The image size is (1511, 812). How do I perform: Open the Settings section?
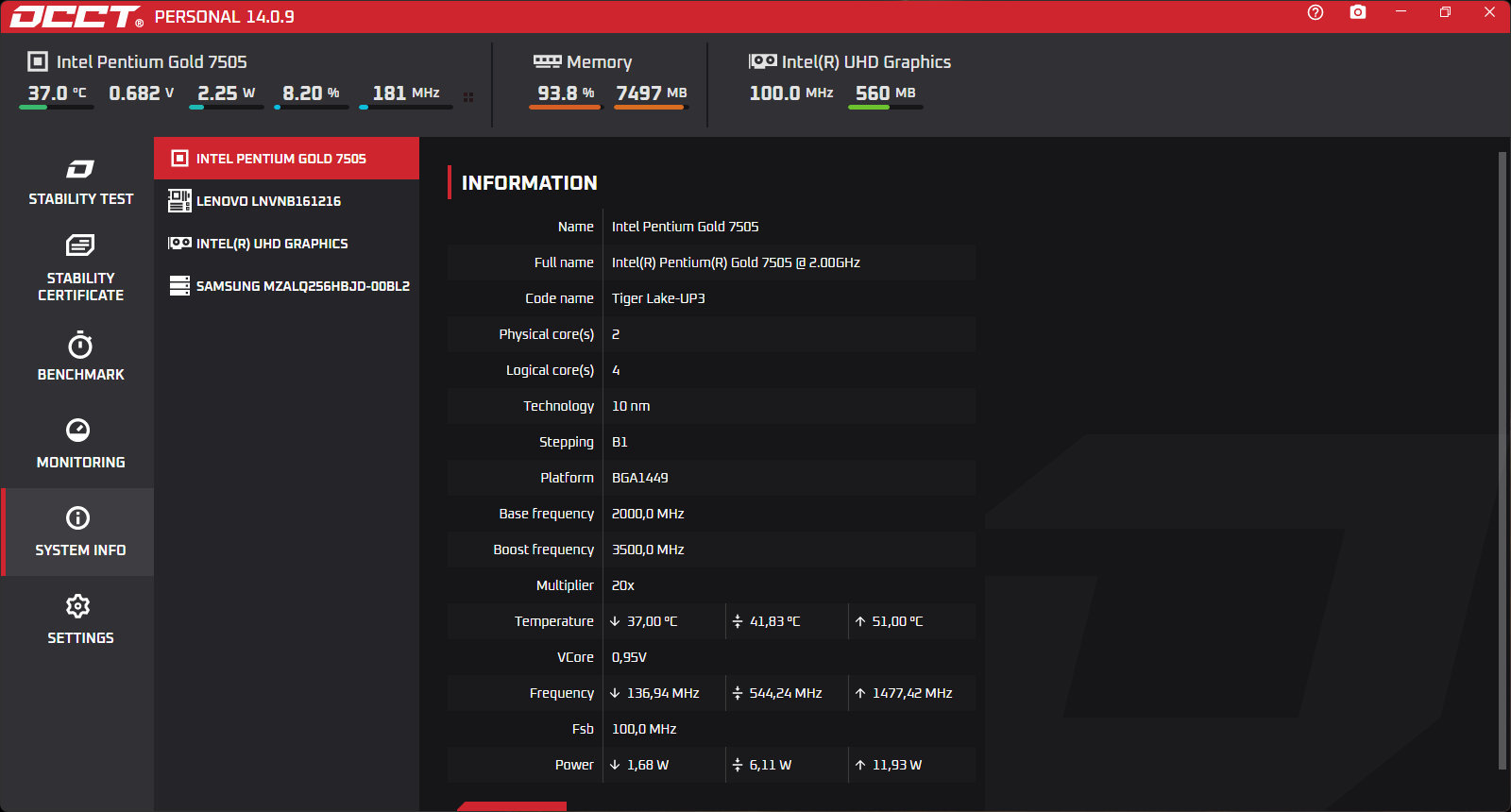(x=80, y=619)
